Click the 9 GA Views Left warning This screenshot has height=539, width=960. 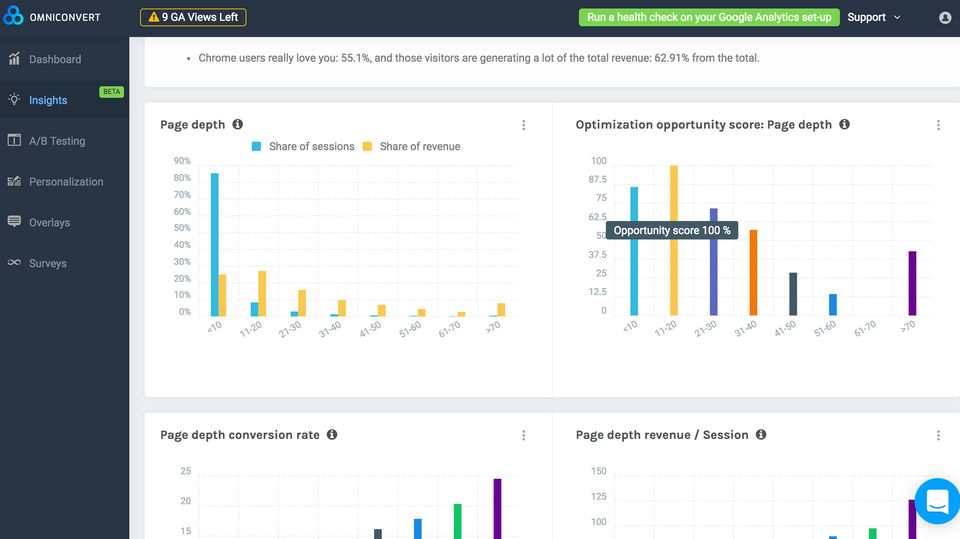tap(193, 17)
